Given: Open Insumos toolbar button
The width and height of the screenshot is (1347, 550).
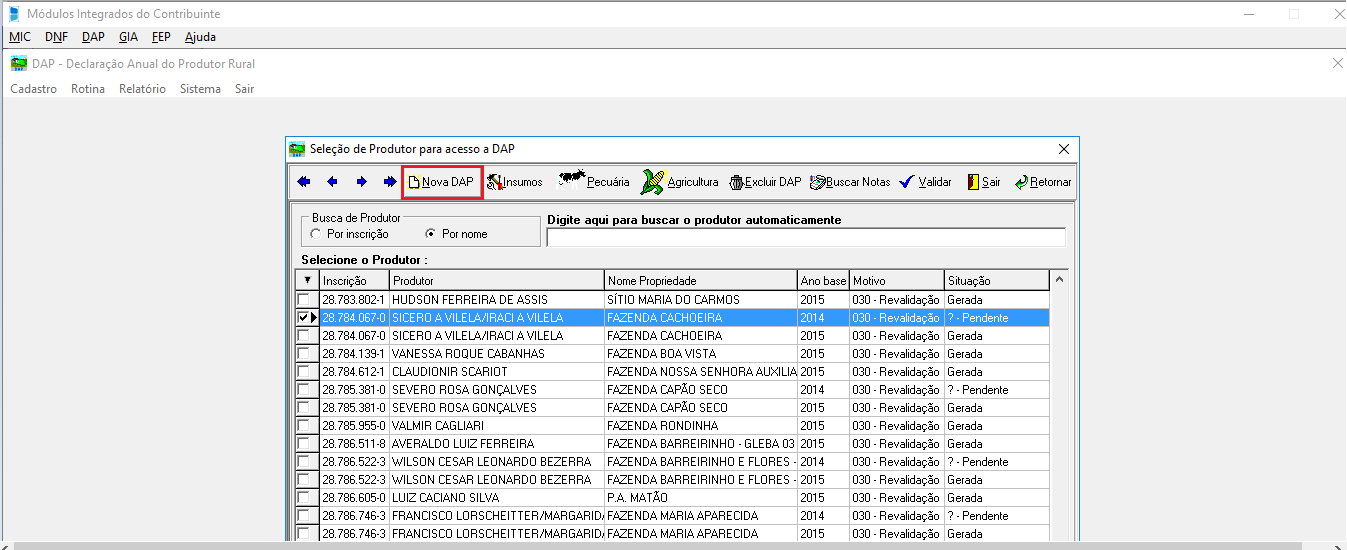Looking at the screenshot, I should coord(515,182).
